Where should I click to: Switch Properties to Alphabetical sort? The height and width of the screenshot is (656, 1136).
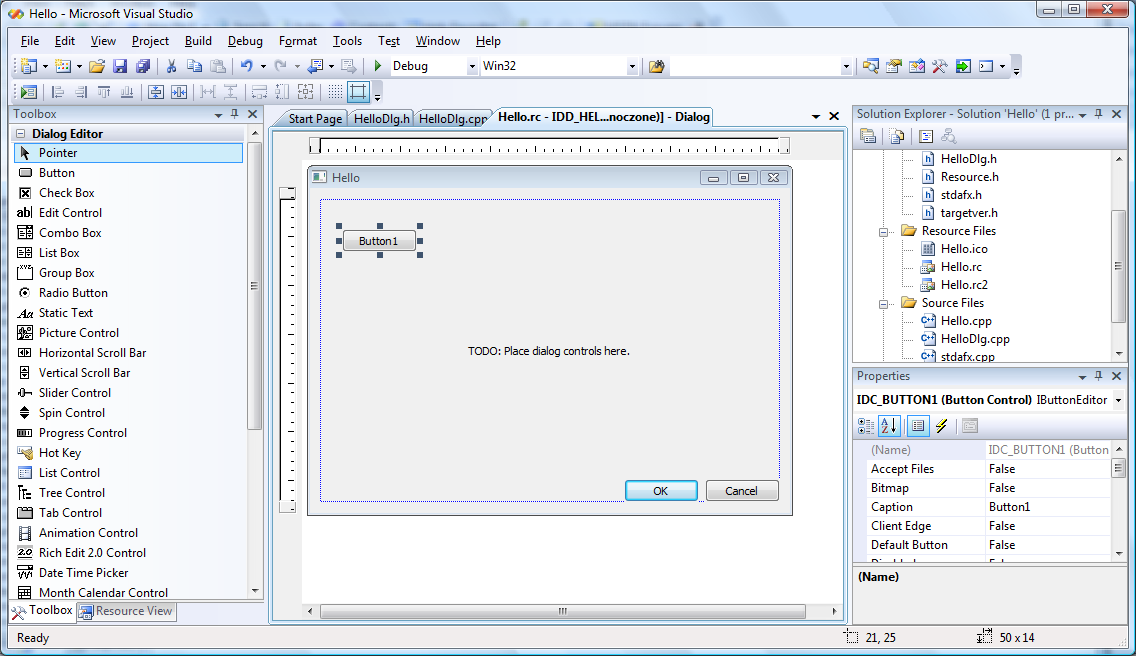click(889, 426)
